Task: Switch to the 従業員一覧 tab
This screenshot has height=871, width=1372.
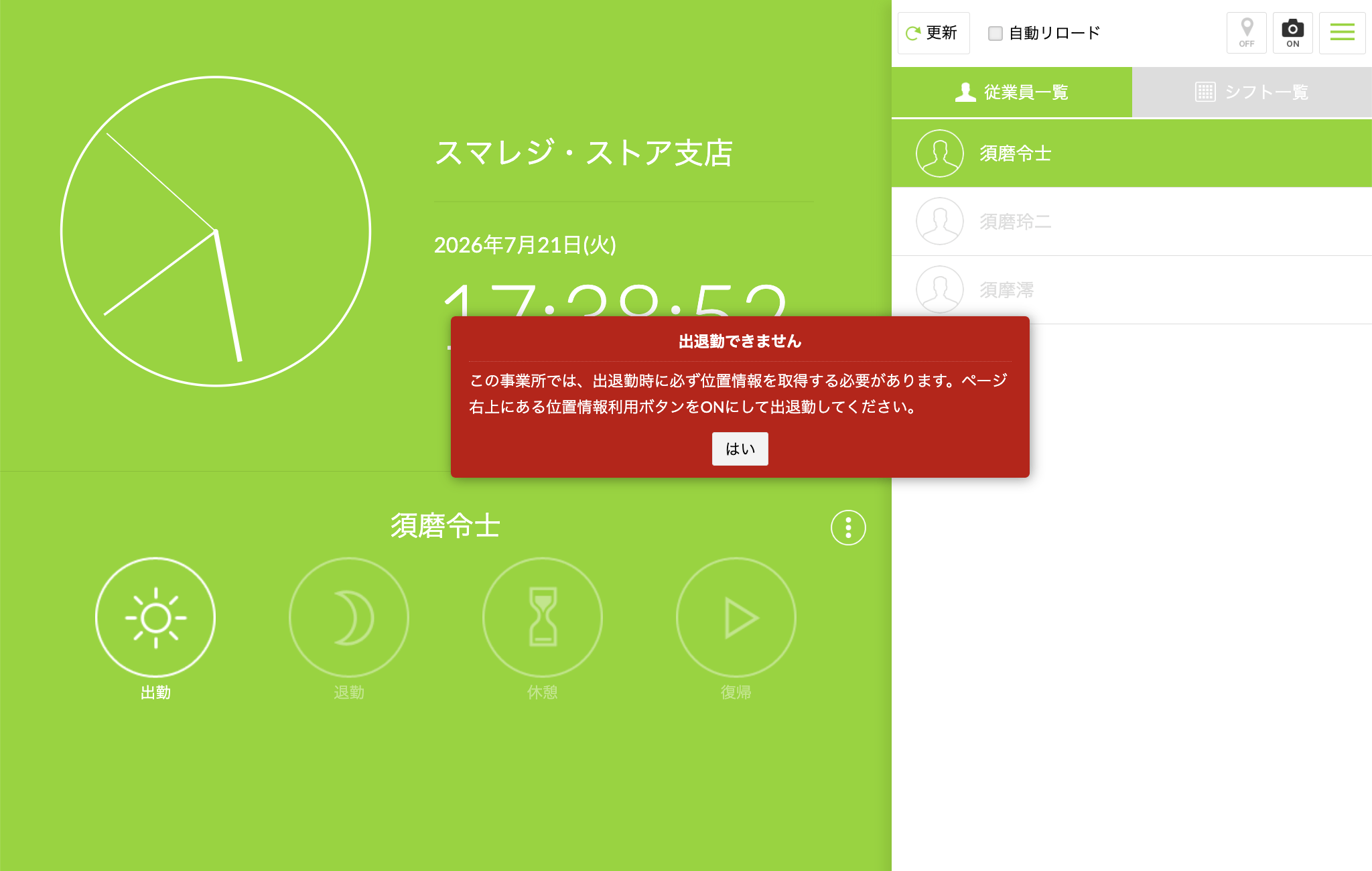Action: coord(1012,92)
